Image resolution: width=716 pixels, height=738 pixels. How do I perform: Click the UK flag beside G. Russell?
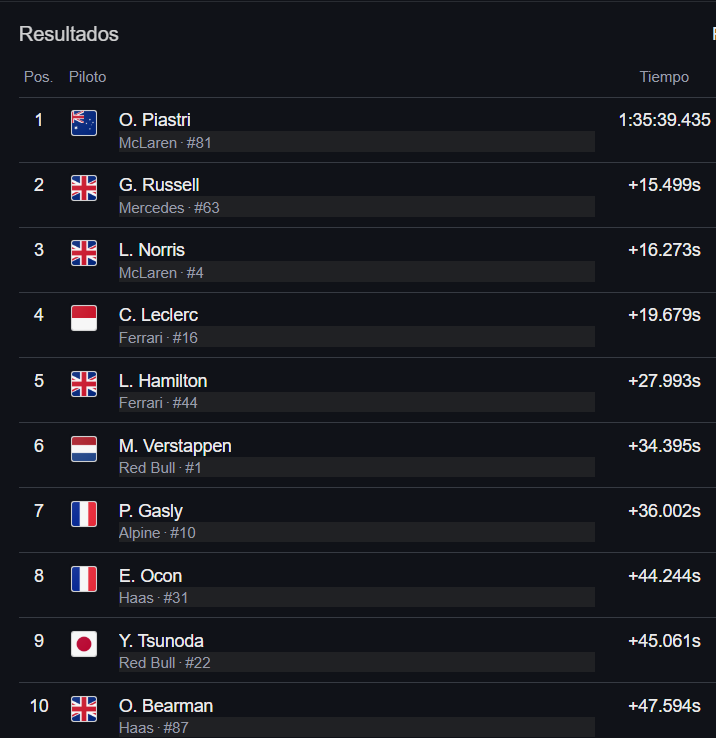click(x=84, y=188)
